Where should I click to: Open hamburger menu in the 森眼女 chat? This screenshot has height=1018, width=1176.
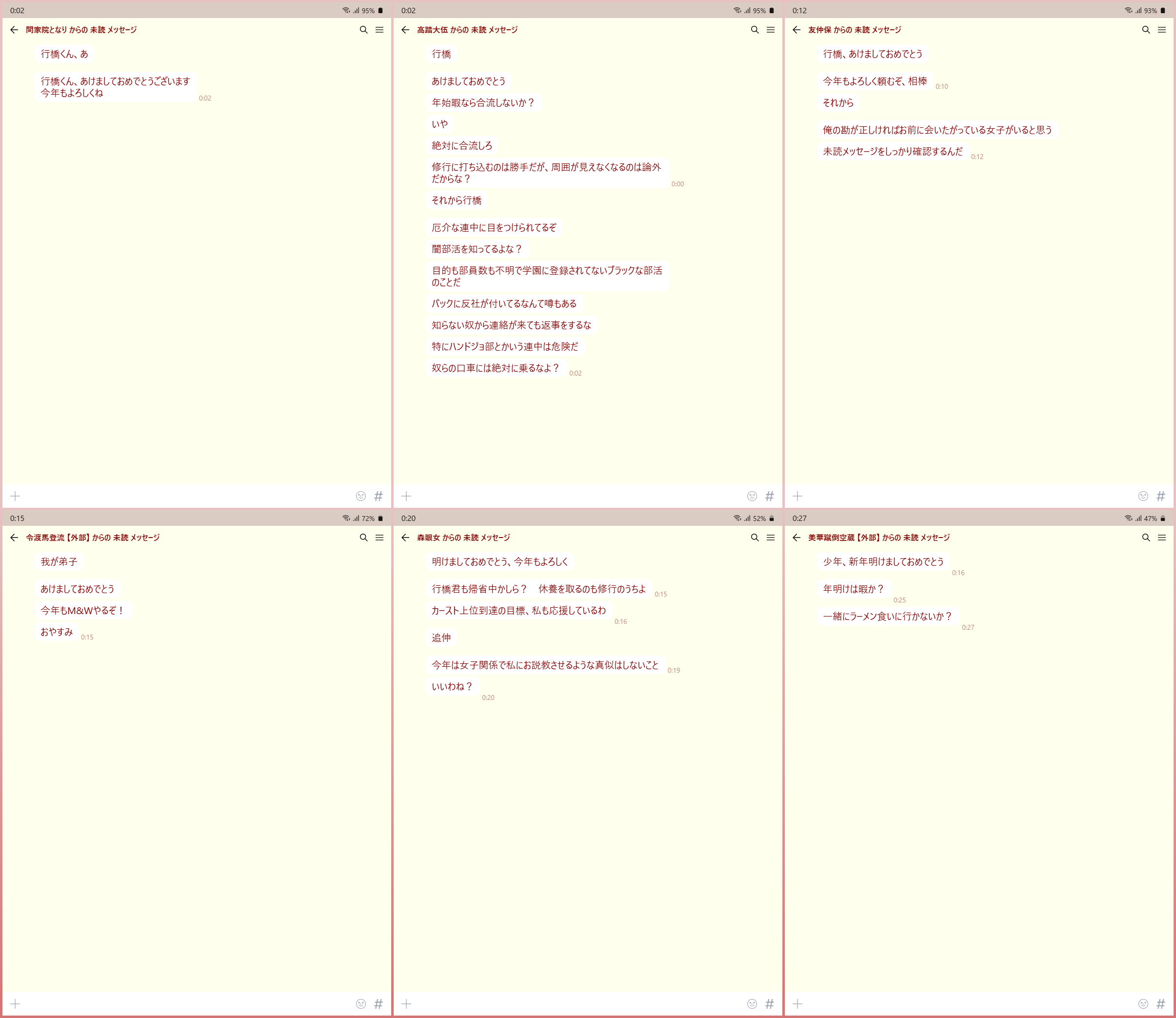coord(770,538)
